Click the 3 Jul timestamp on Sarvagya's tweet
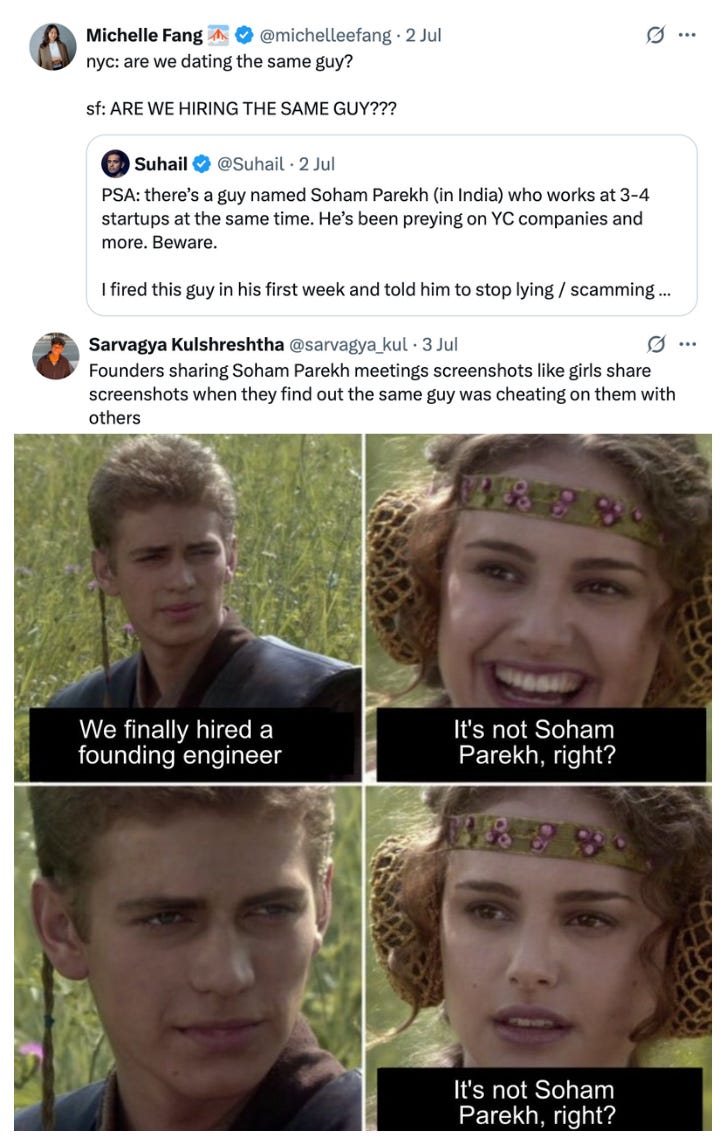726x1148 pixels. click(440, 344)
